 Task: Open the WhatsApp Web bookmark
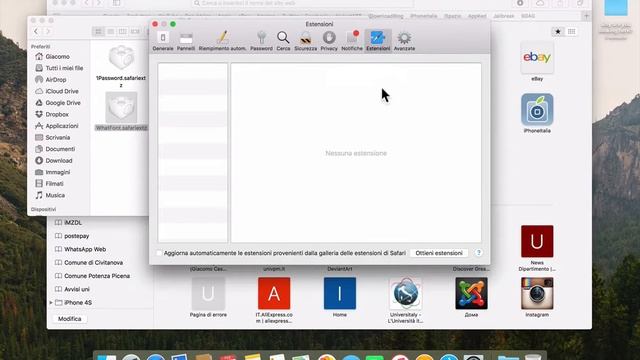pos(80,249)
